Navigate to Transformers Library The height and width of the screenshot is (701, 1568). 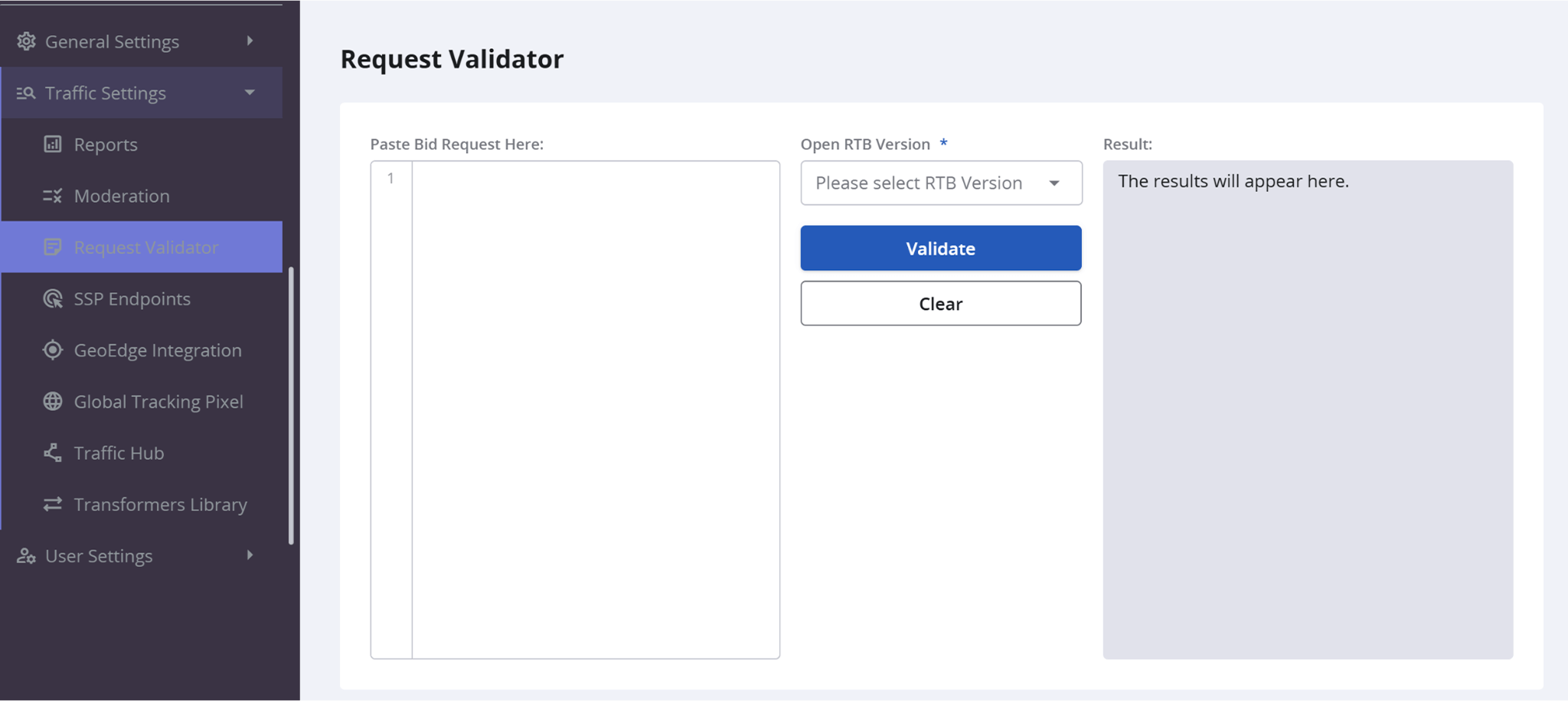pos(160,504)
